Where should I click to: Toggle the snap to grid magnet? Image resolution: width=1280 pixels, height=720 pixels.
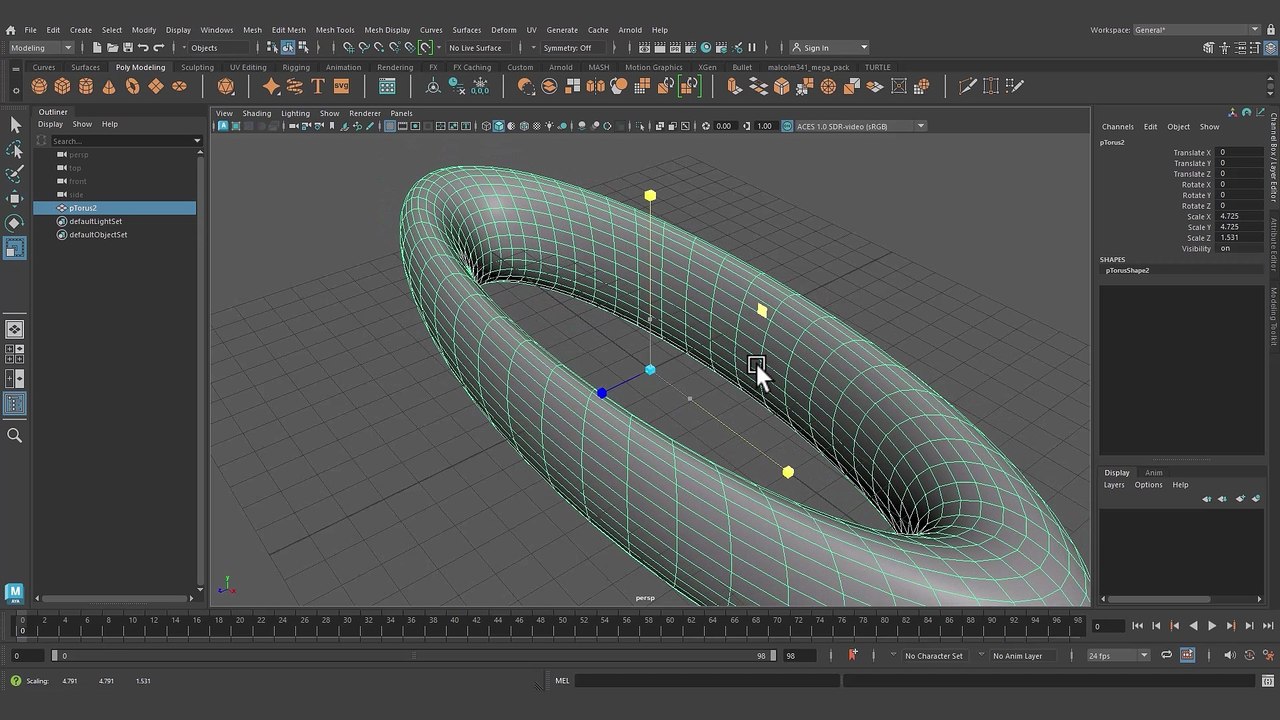pyautogui.click(x=348, y=48)
